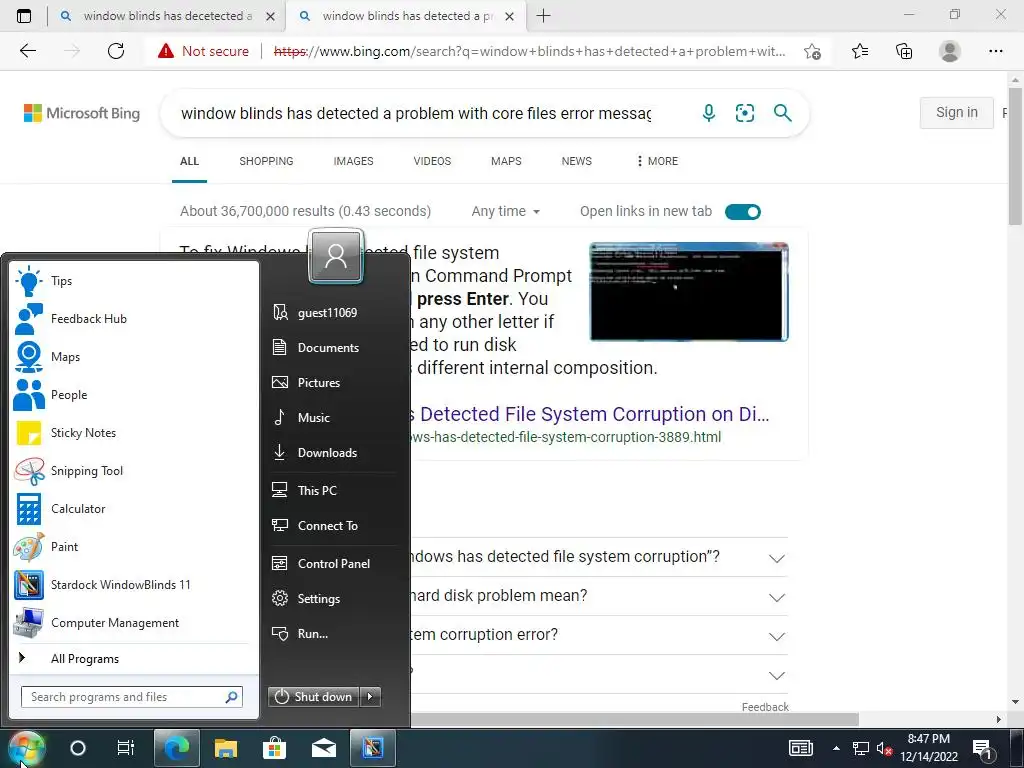This screenshot has width=1024, height=768.
Task: Click the Search programs and files box
Action: 132,697
